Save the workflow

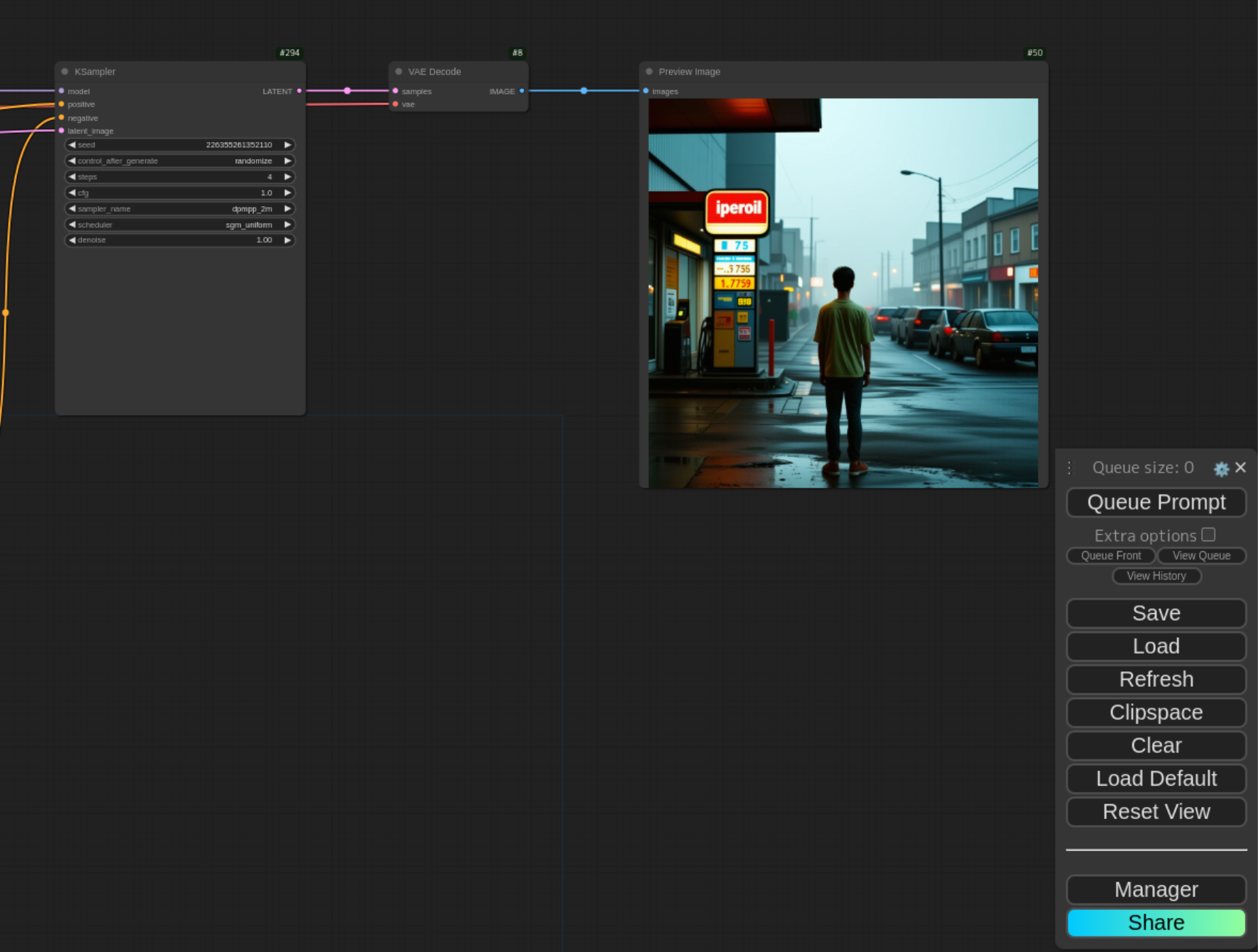tap(1156, 613)
